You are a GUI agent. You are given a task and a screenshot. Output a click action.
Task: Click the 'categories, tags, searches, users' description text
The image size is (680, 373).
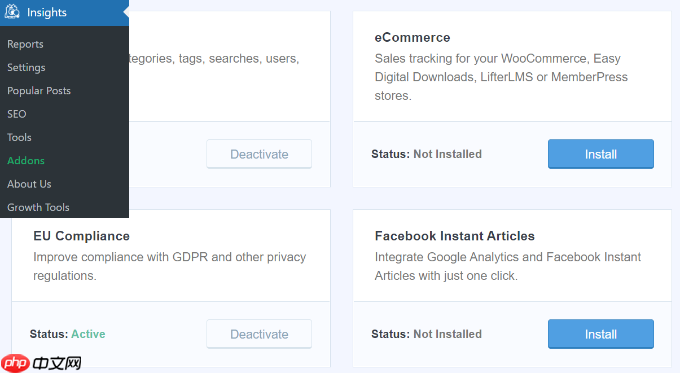214,59
